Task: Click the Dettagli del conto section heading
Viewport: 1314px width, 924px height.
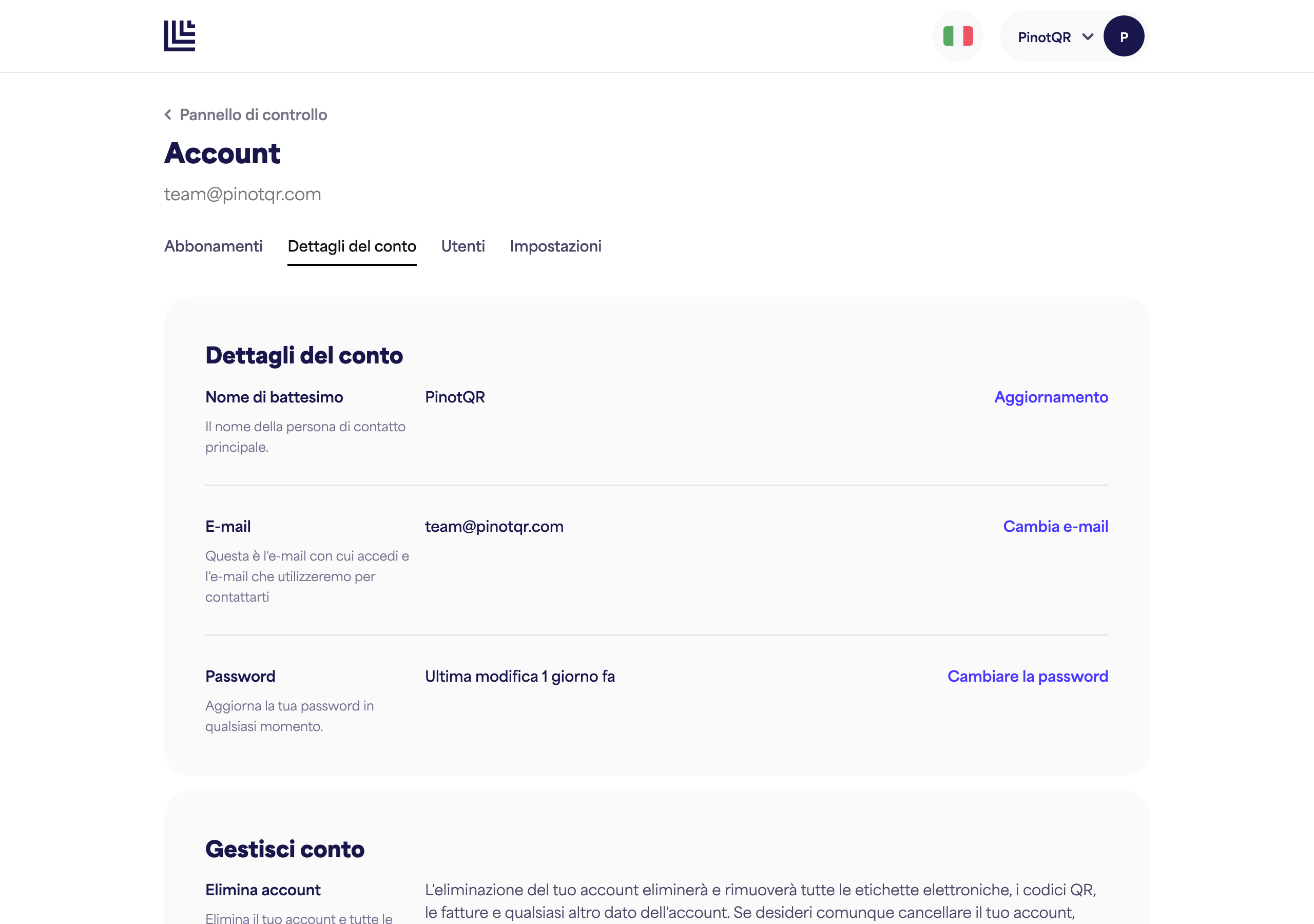Action: tap(304, 355)
